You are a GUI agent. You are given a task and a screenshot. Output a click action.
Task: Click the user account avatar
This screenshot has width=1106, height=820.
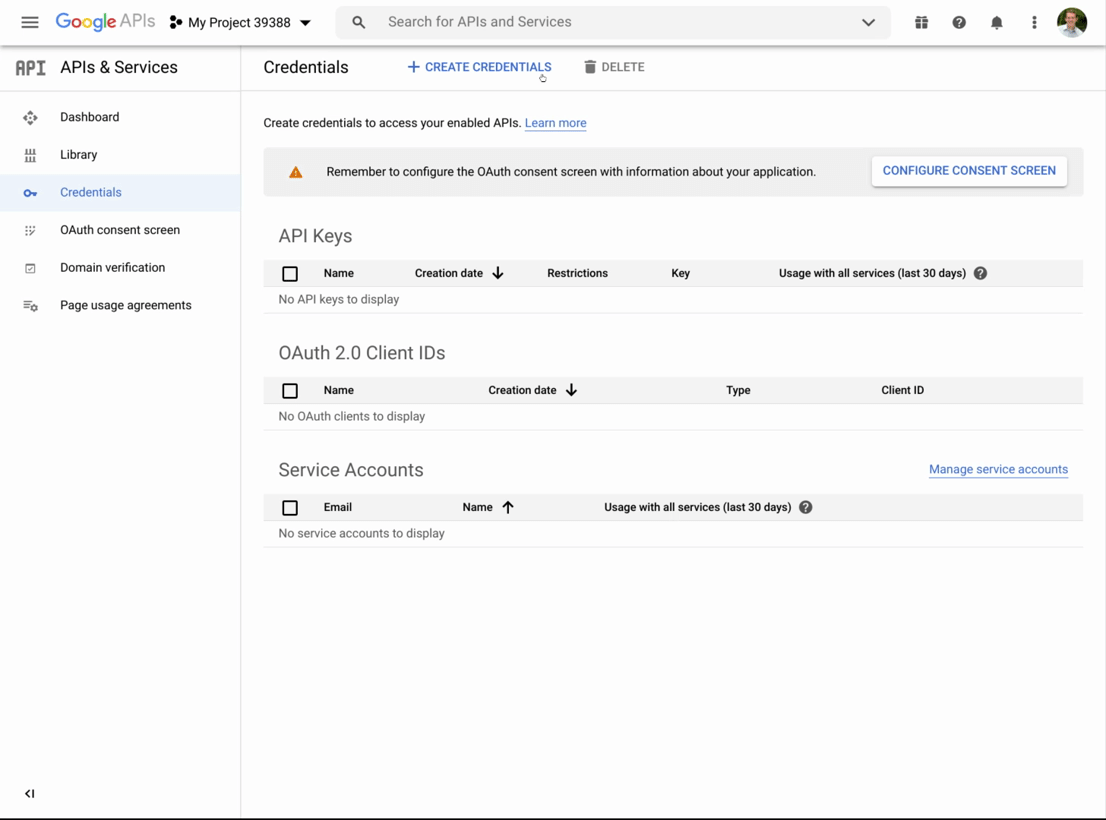pyautogui.click(x=1072, y=22)
